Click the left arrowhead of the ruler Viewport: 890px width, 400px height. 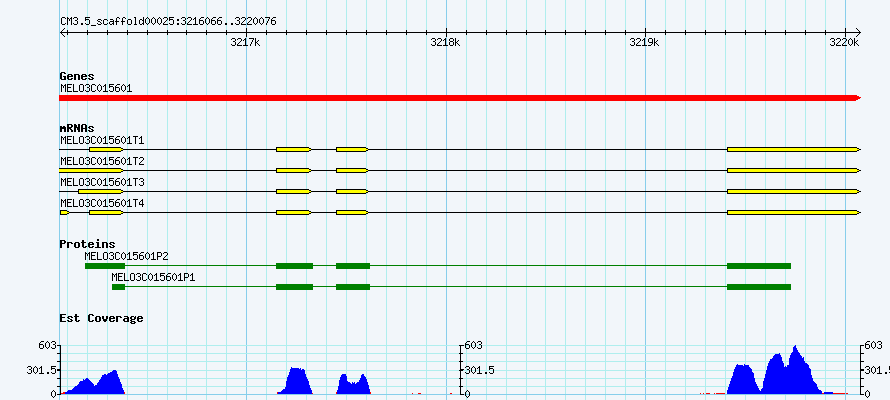(x=63, y=32)
